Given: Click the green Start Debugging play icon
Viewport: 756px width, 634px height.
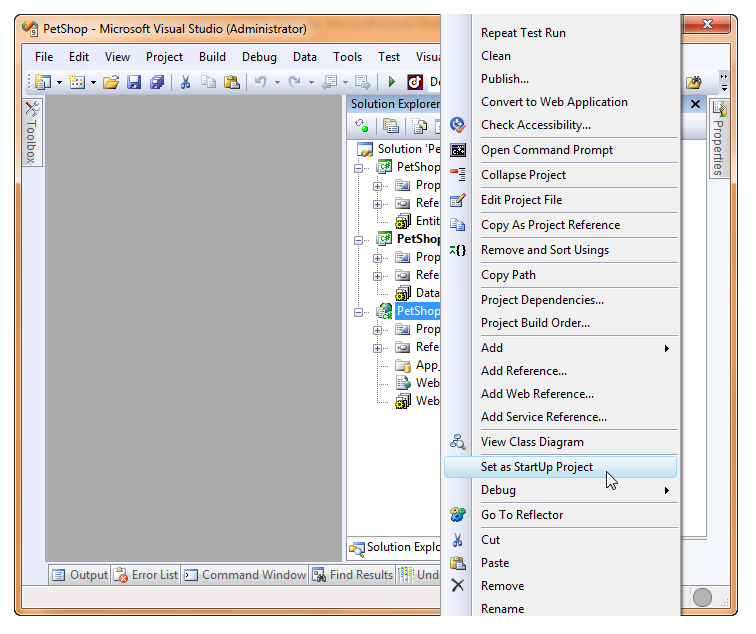Looking at the screenshot, I should (x=392, y=82).
